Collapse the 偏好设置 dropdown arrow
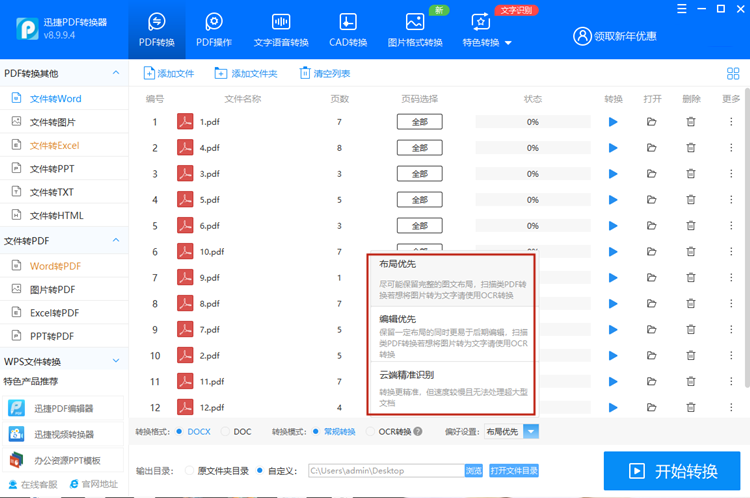The image size is (750, 498). (531, 432)
